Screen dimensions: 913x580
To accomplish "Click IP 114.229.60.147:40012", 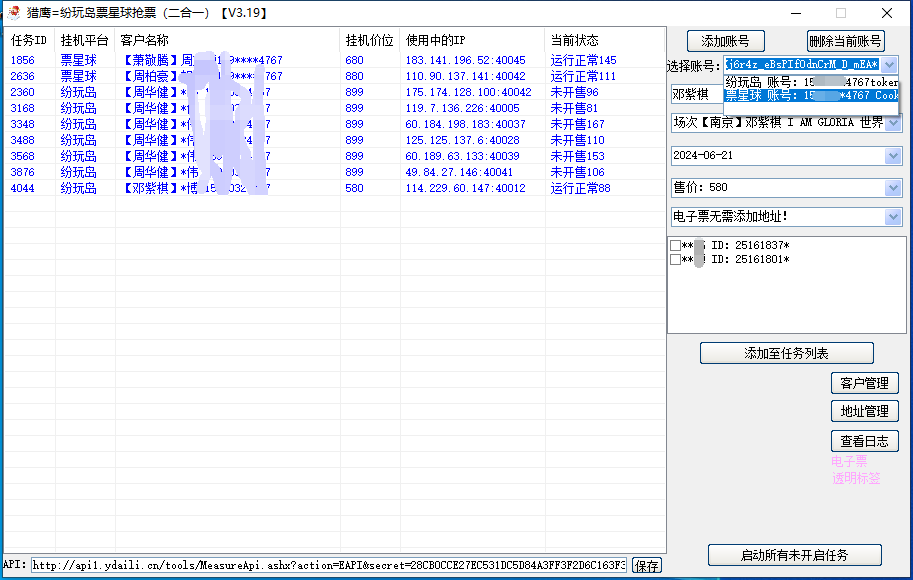I will 465,188.
